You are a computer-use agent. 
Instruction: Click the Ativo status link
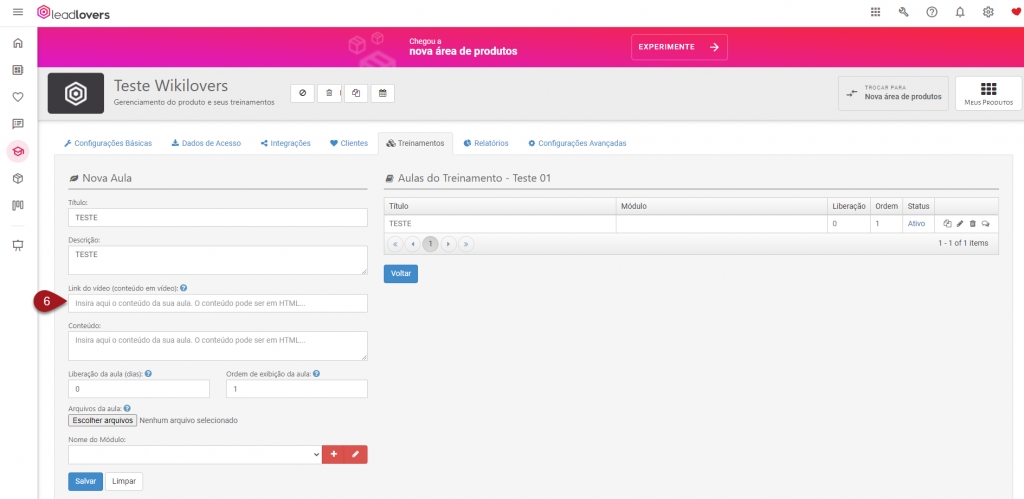click(x=916, y=224)
